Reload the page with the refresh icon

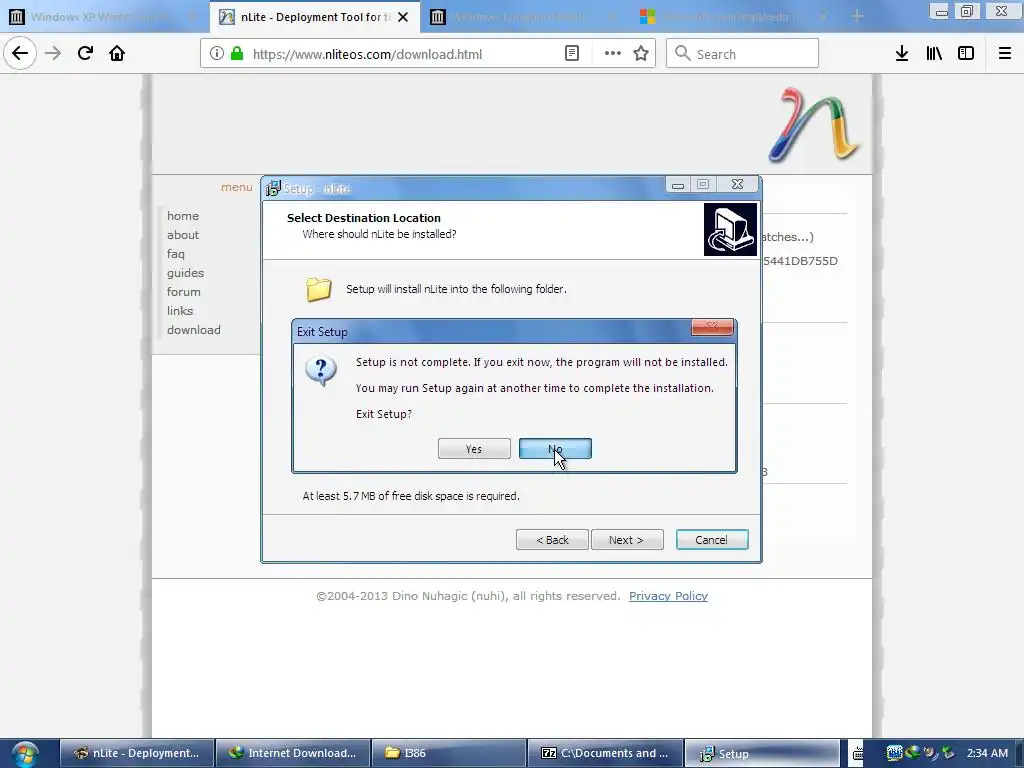[85, 53]
